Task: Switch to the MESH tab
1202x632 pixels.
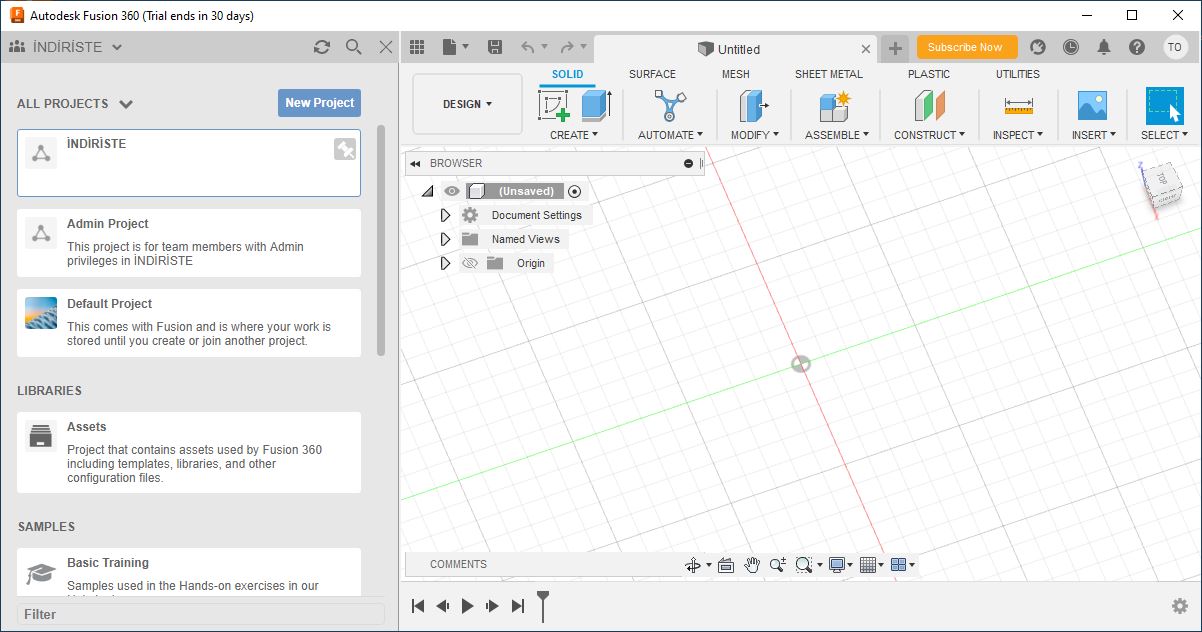Action: click(x=735, y=74)
